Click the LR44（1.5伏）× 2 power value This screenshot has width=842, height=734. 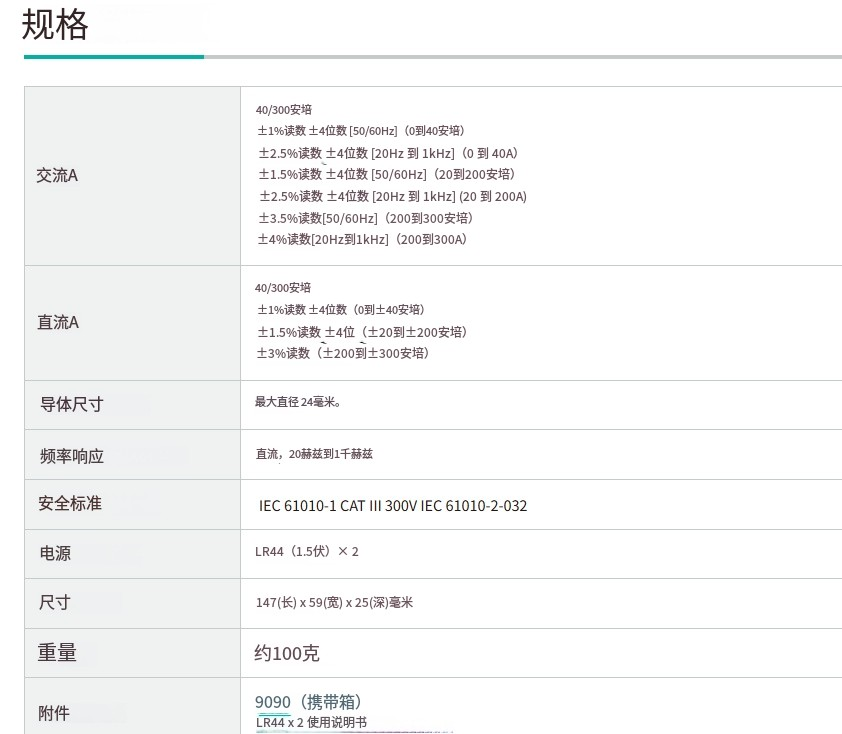click(306, 551)
